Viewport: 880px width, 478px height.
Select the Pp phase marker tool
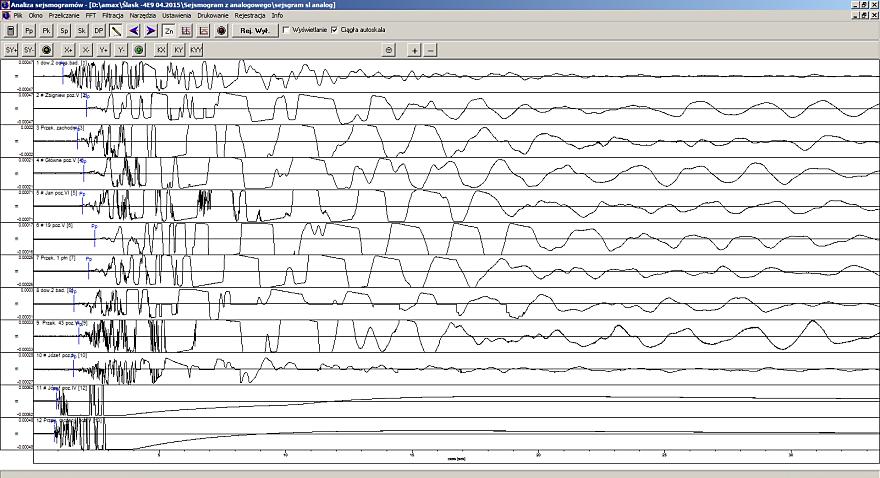point(29,30)
